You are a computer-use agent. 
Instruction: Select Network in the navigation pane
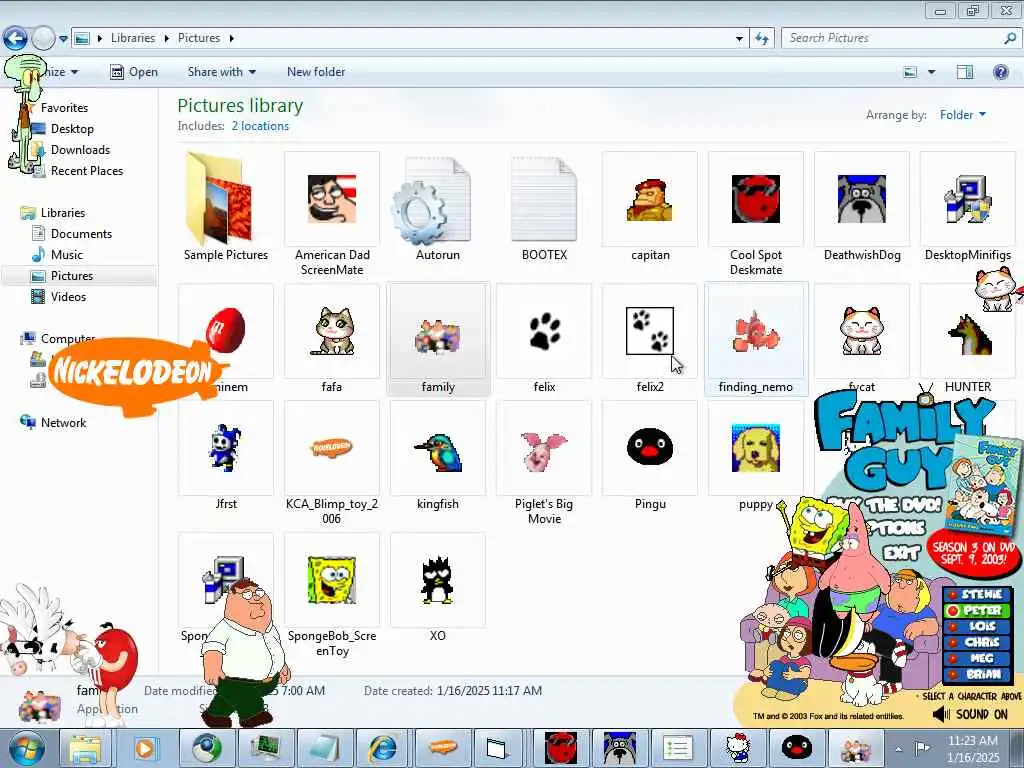pos(63,423)
